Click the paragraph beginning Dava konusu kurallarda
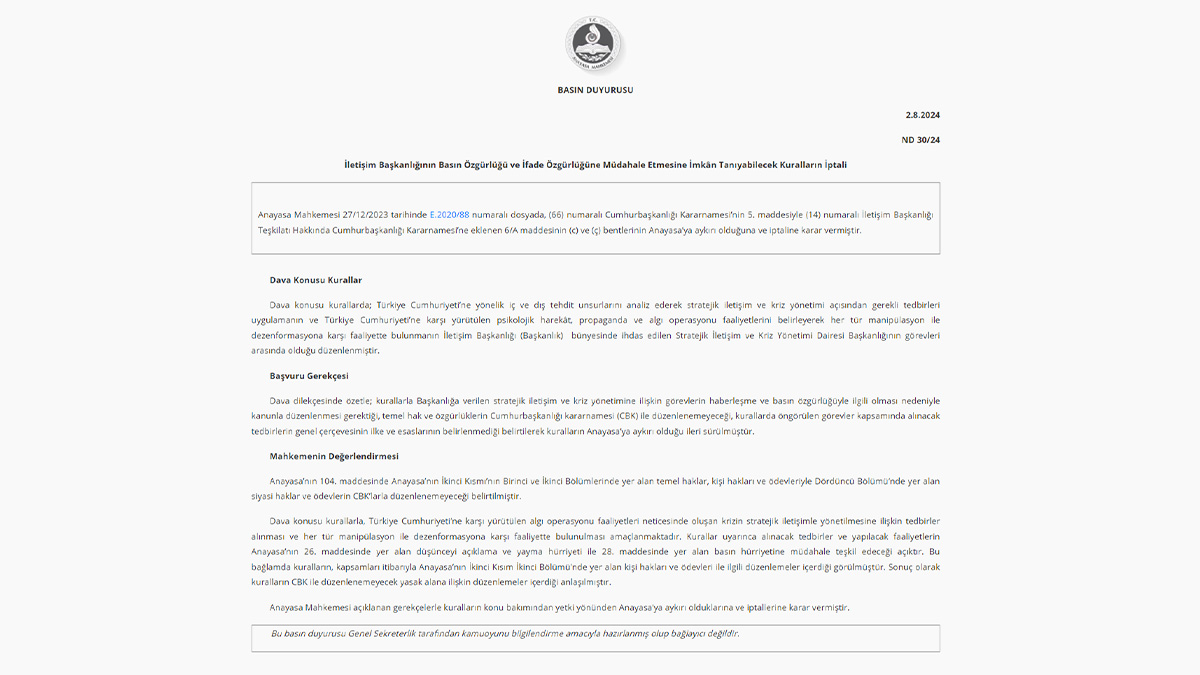This screenshot has height=675, width=1200. click(595, 327)
